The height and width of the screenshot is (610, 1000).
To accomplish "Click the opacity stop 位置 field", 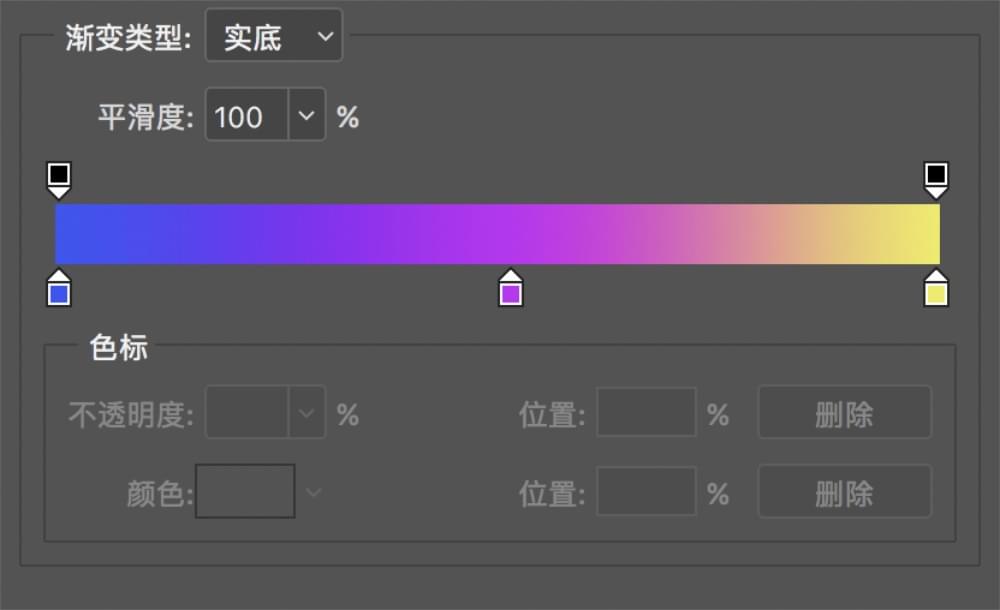I will pyautogui.click(x=646, y=413).
